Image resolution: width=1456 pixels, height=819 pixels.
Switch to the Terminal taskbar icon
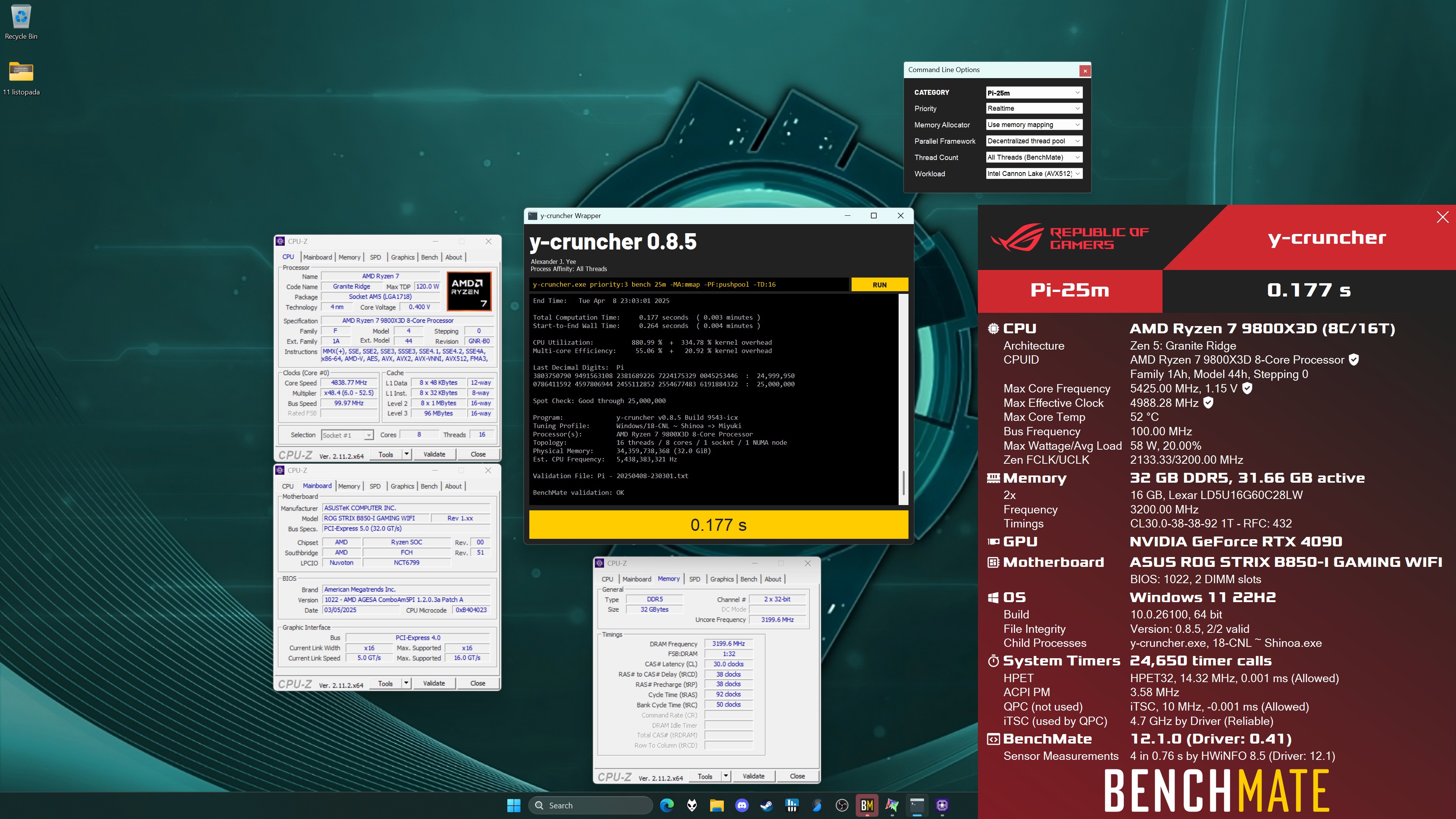917,805
